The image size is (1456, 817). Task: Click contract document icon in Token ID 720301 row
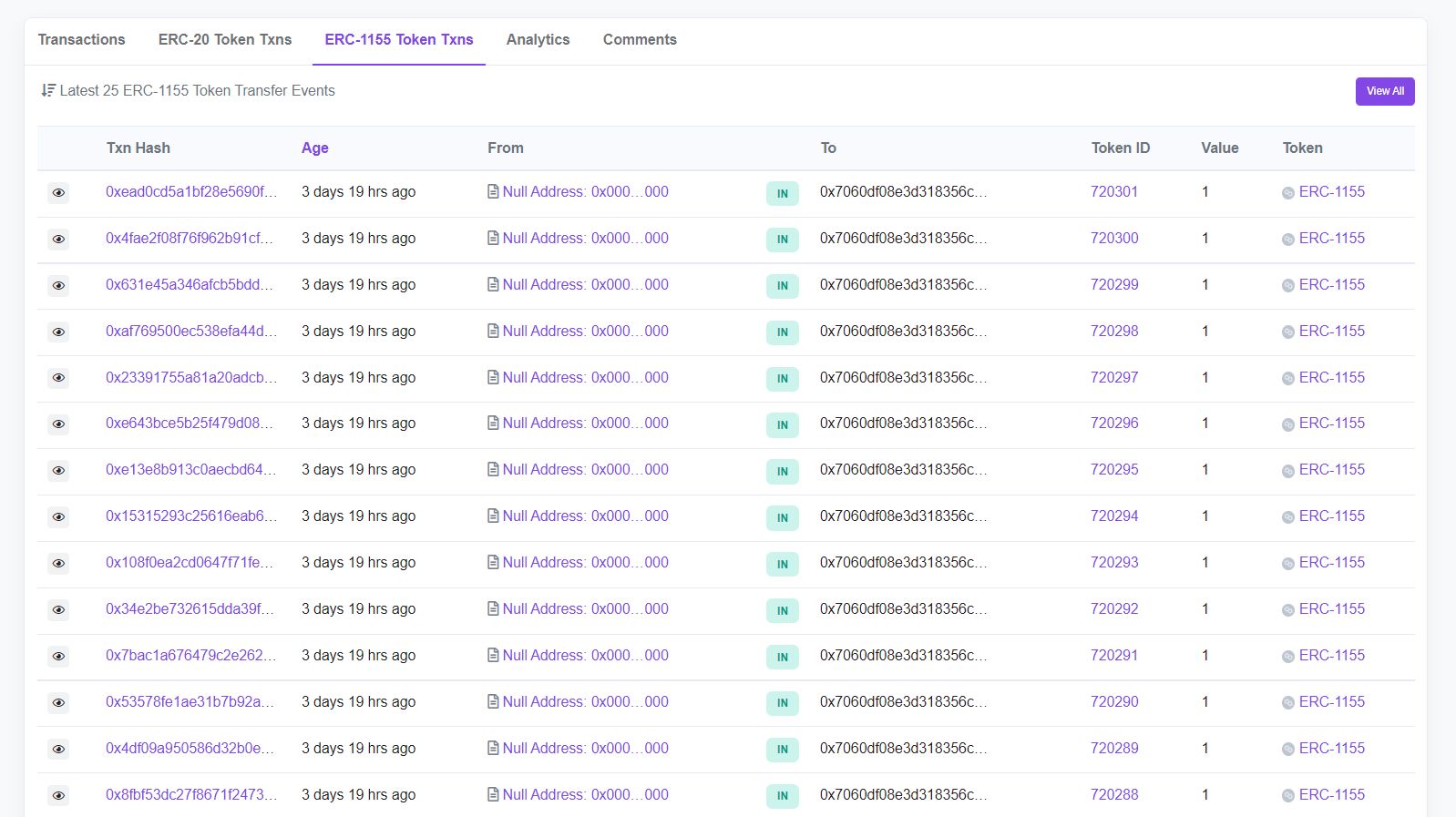493,191
